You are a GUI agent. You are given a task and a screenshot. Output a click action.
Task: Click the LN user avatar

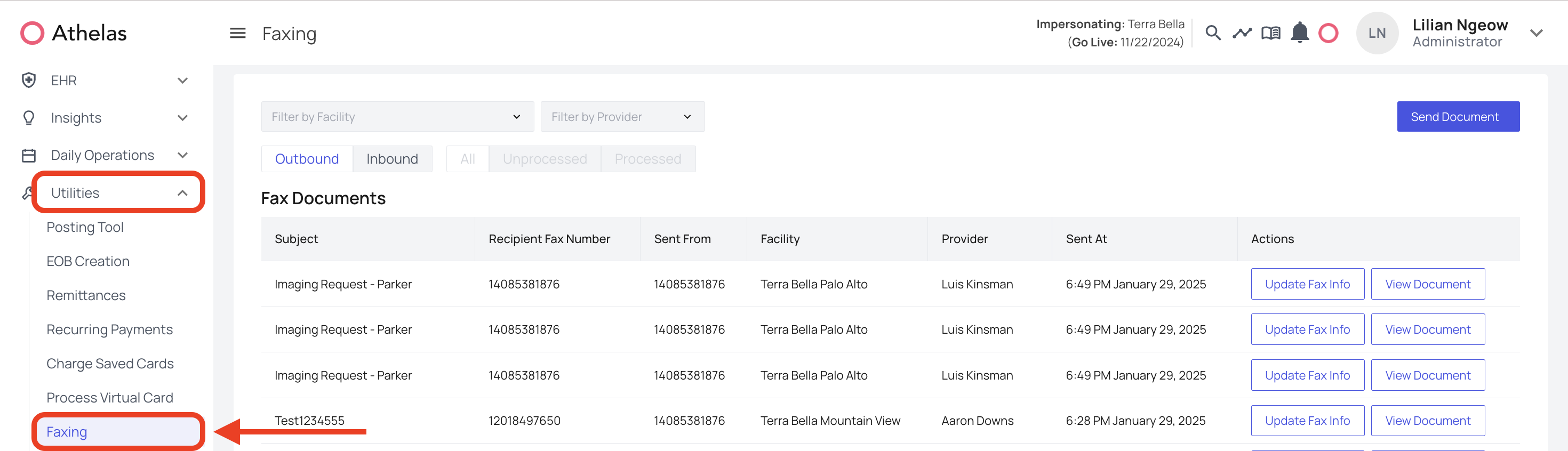pyautogui.click(x=1377, y=33)
